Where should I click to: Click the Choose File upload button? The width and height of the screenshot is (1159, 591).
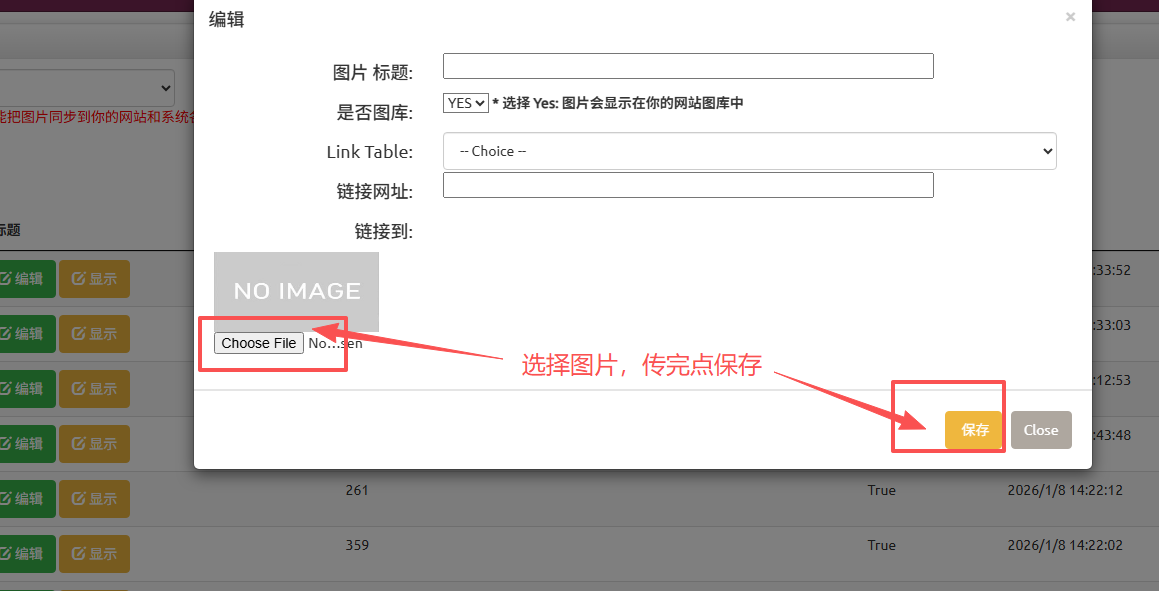pos(258,342)
